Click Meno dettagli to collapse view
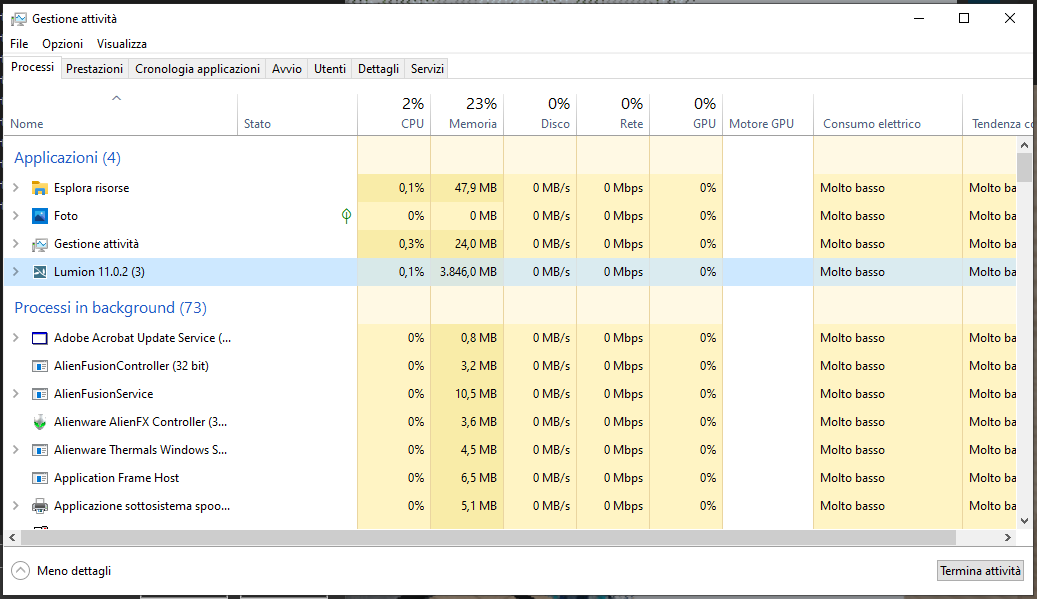 click(x=62, y=571)
